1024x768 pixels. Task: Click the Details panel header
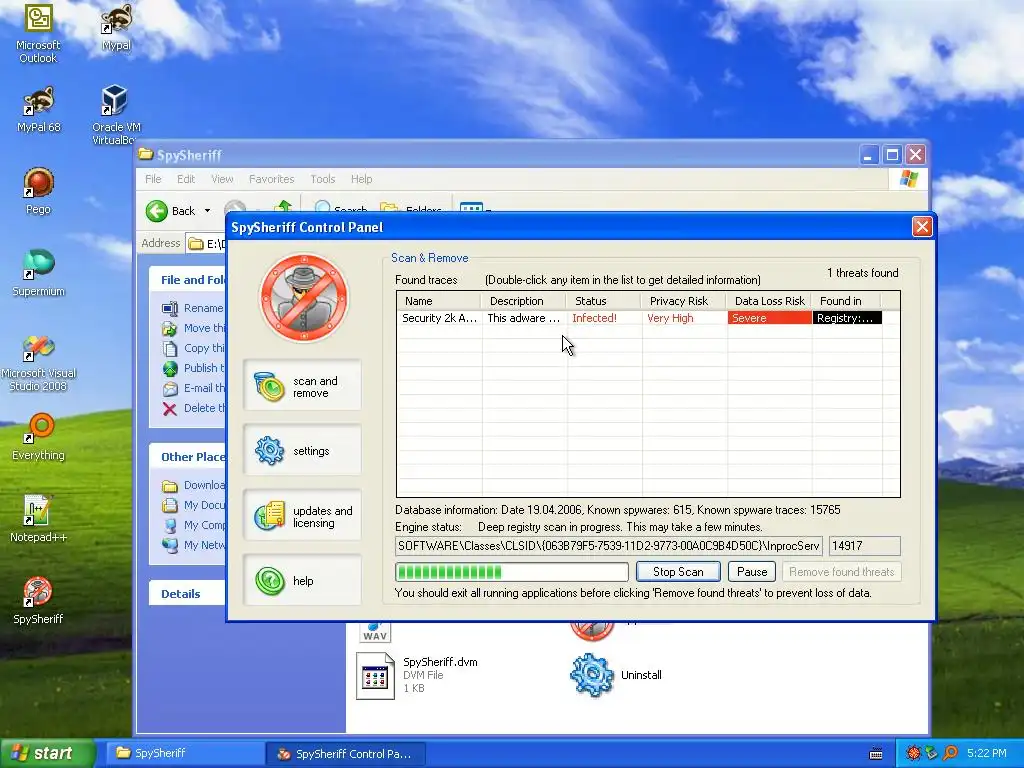187,594
